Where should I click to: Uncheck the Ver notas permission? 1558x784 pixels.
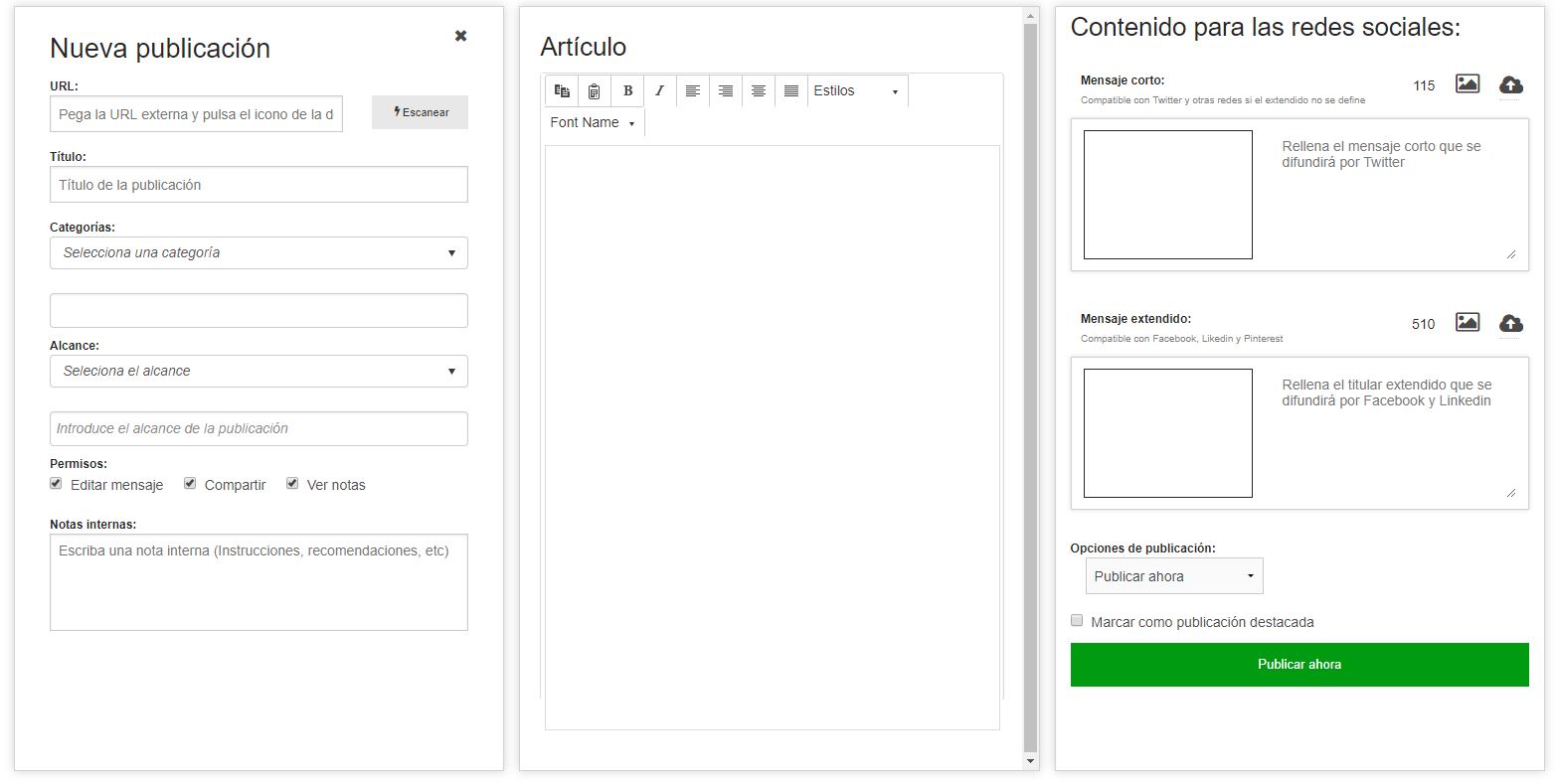292,484
